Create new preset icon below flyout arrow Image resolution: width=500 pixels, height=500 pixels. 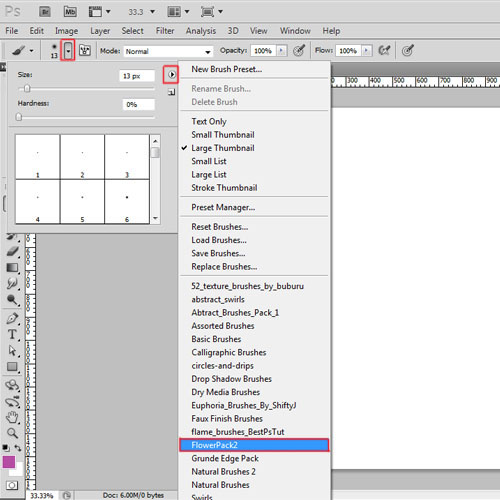(171, 92)
